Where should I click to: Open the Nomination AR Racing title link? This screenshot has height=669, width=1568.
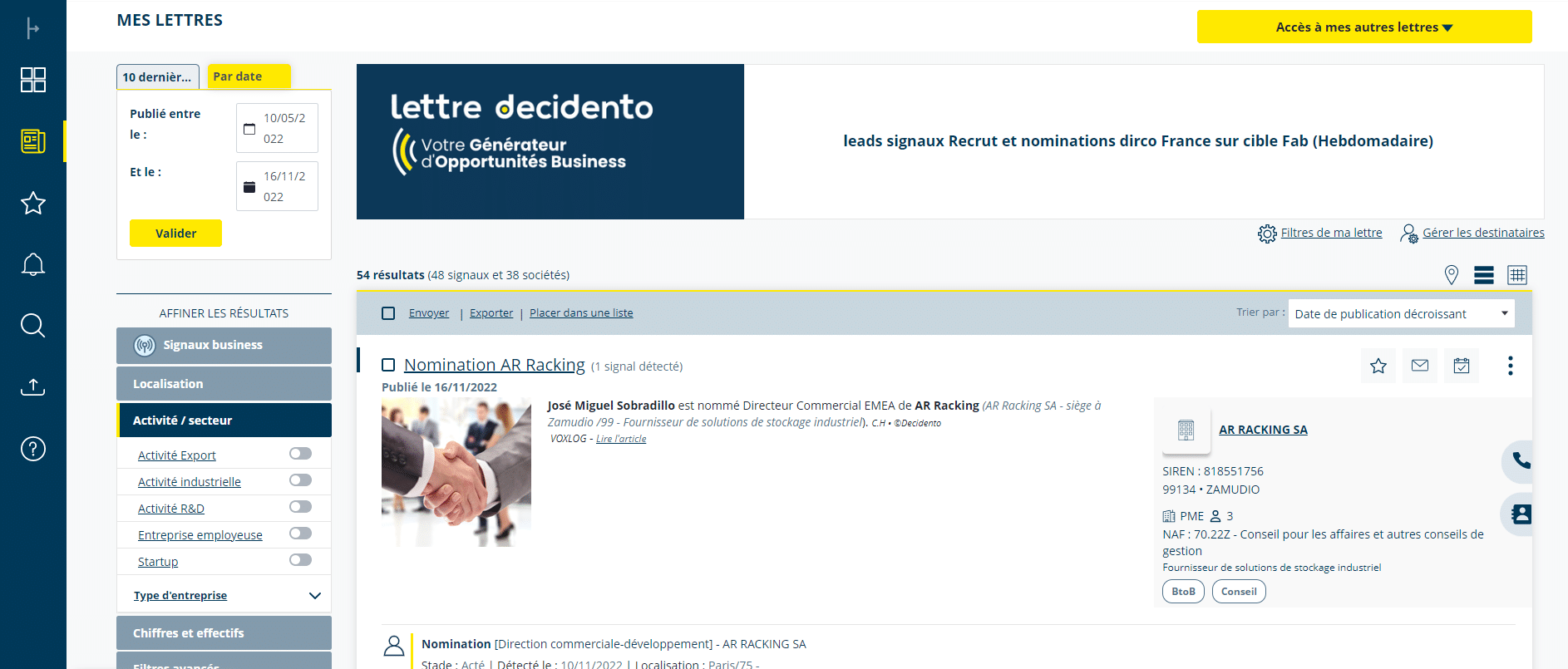495,365
